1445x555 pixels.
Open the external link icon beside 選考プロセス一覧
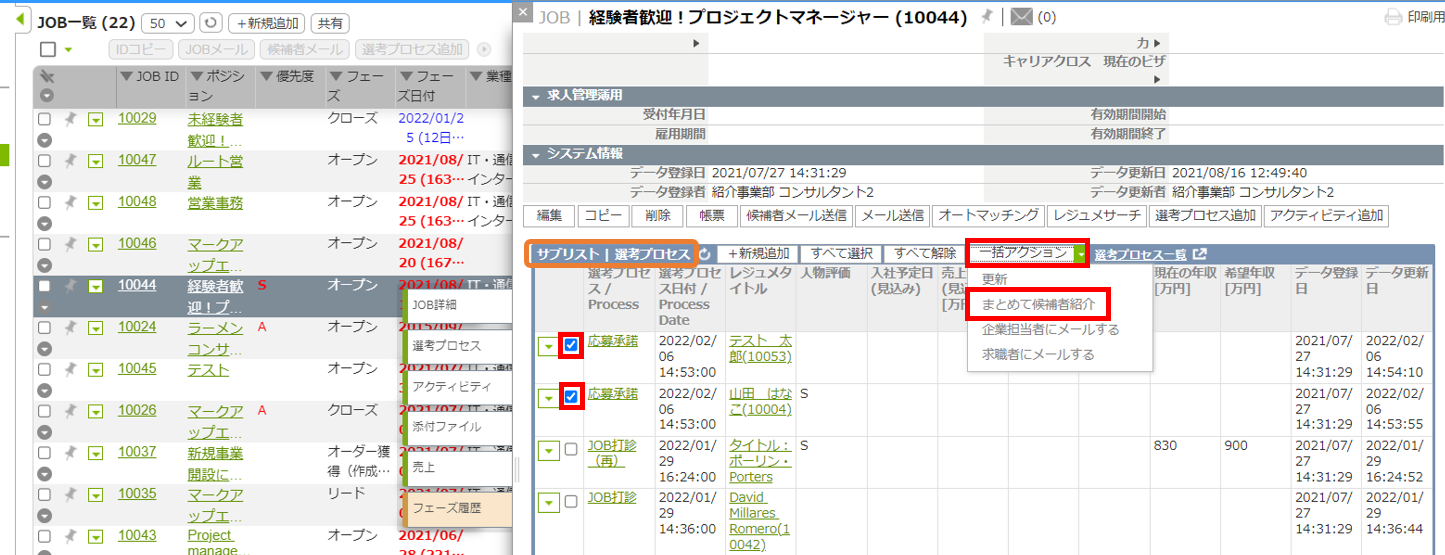coord(1200,254)
